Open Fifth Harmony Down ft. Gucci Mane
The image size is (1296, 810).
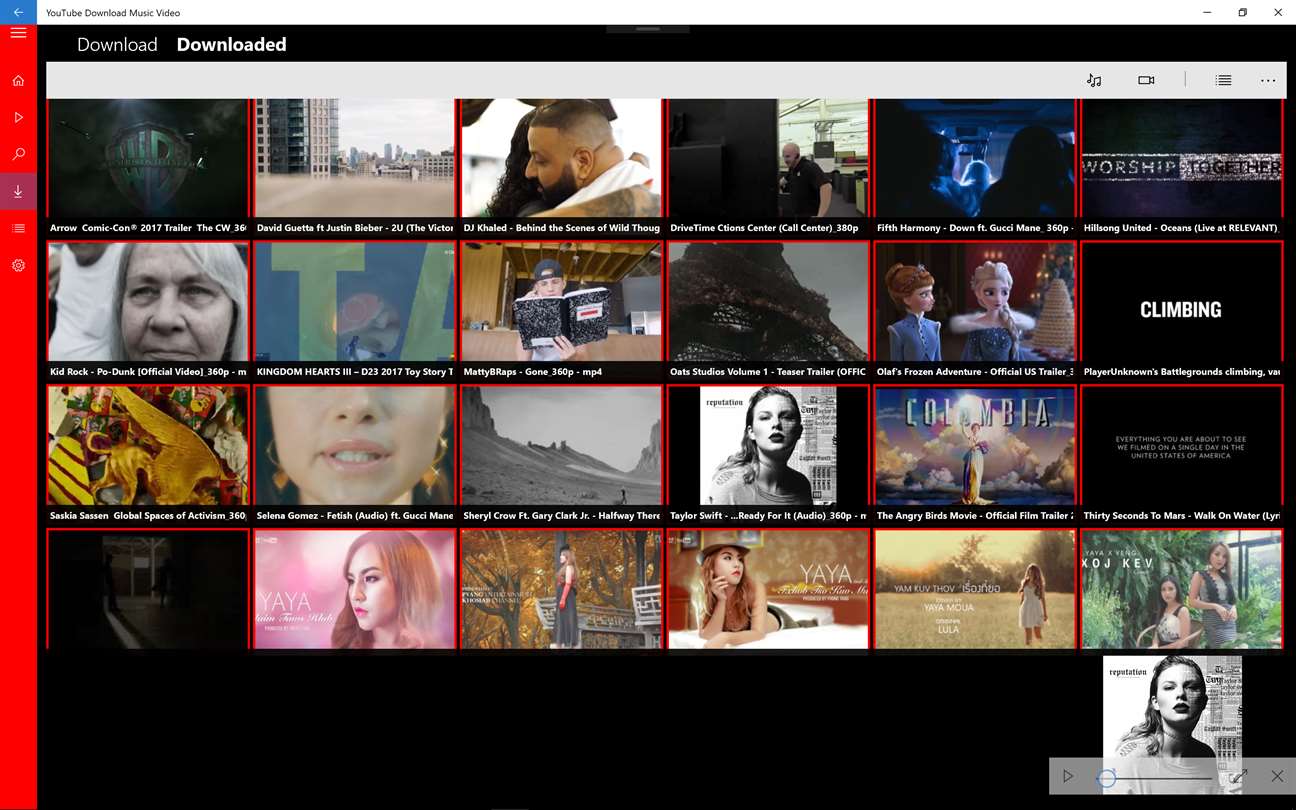point(975,168)
